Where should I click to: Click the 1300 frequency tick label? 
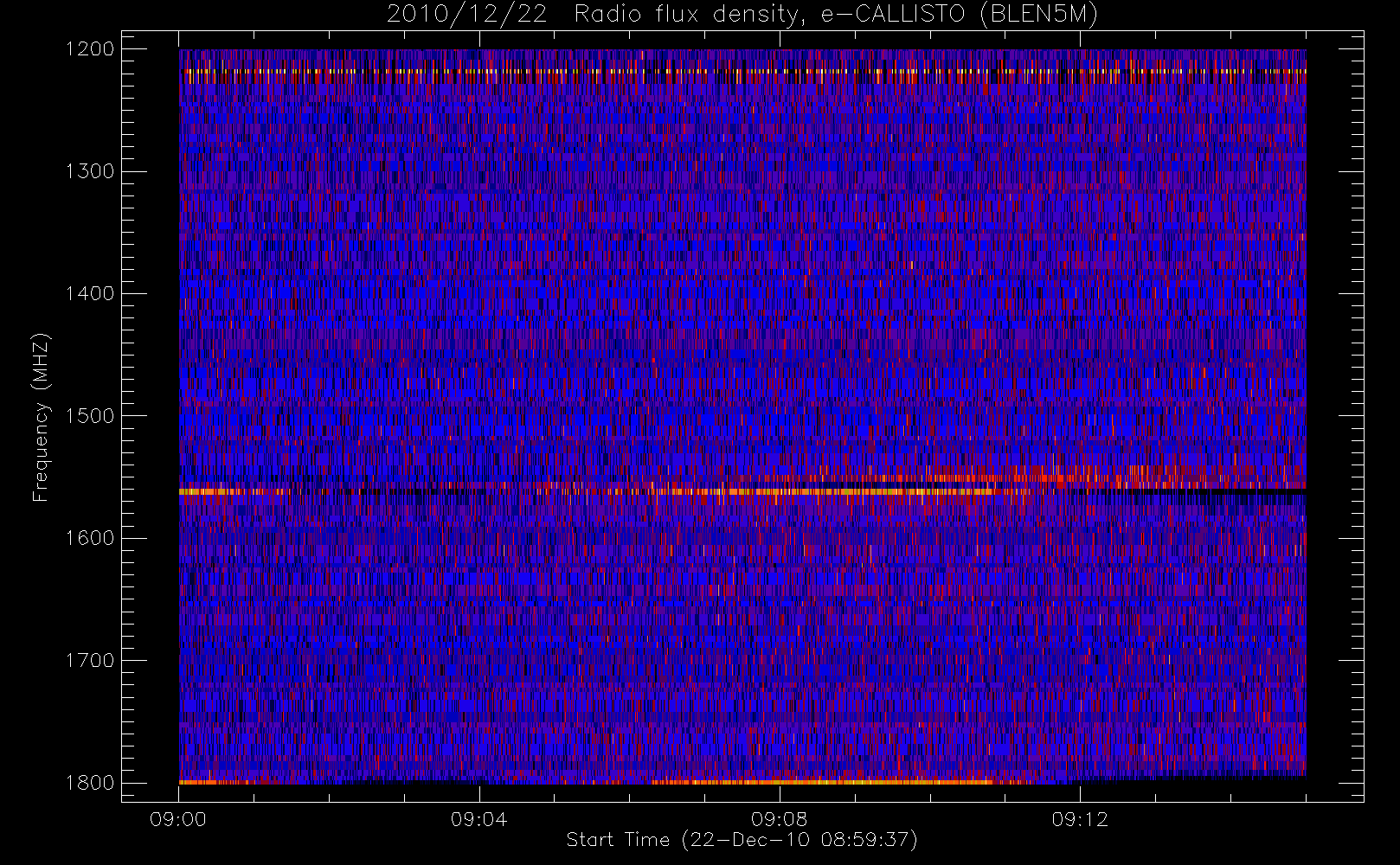tap(90, 171)
